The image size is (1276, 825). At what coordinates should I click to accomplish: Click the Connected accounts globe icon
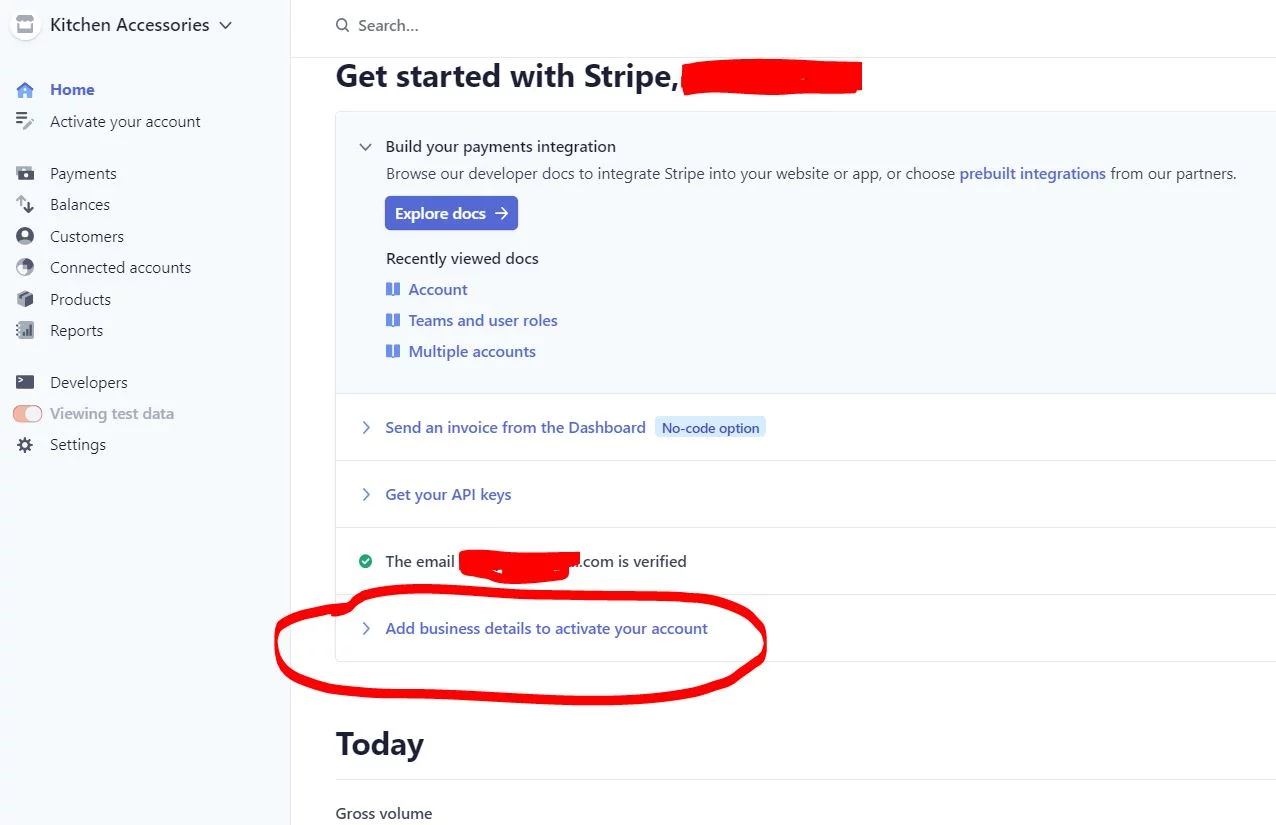tap(25, 268)
